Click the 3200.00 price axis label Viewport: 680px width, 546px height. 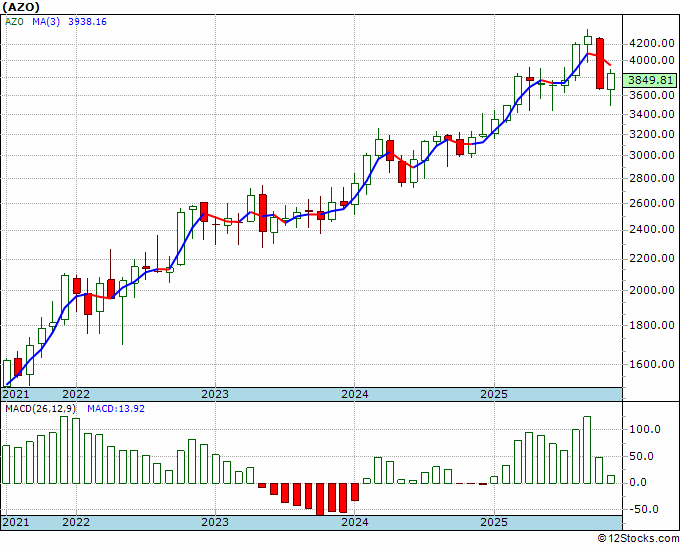pyautogui.click(x=651, y=134)
